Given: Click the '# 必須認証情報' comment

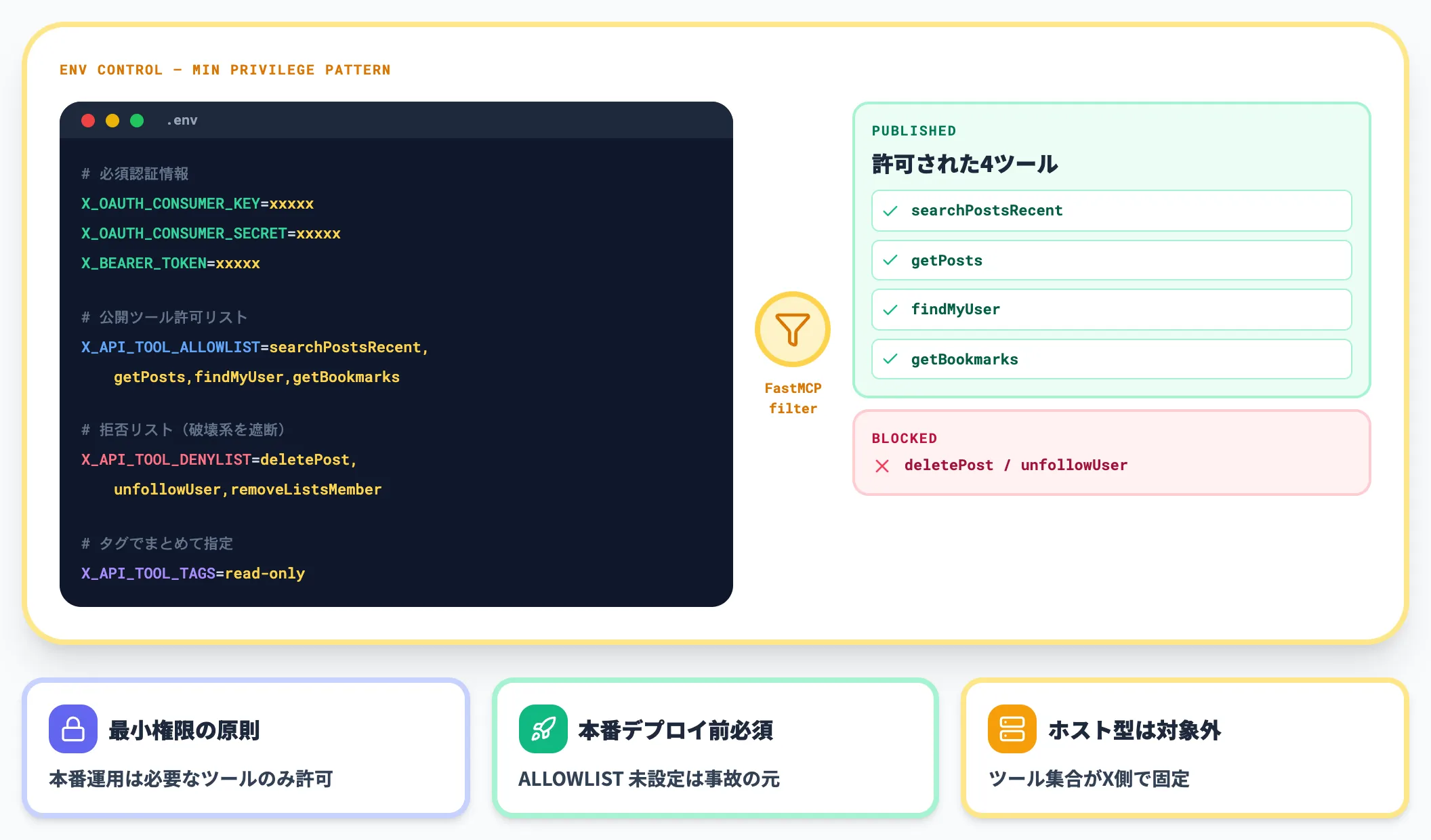Looking at the screenshot, I should click(x=135, y=174).
